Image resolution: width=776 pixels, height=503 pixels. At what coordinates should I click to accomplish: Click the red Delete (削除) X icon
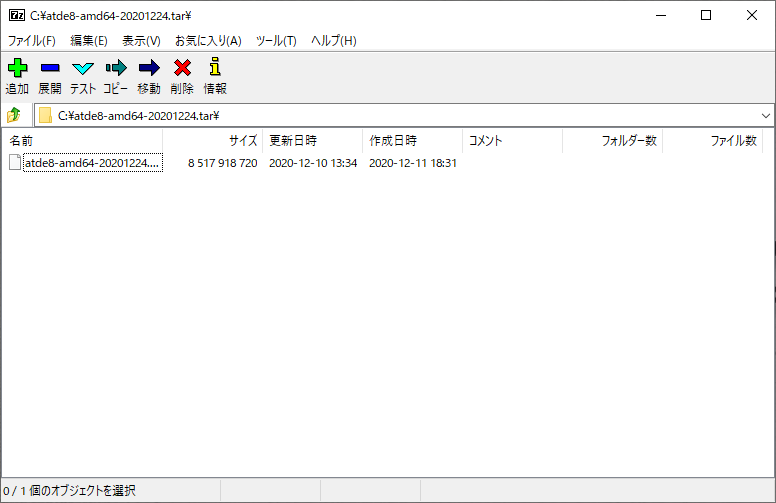[182, 69]
